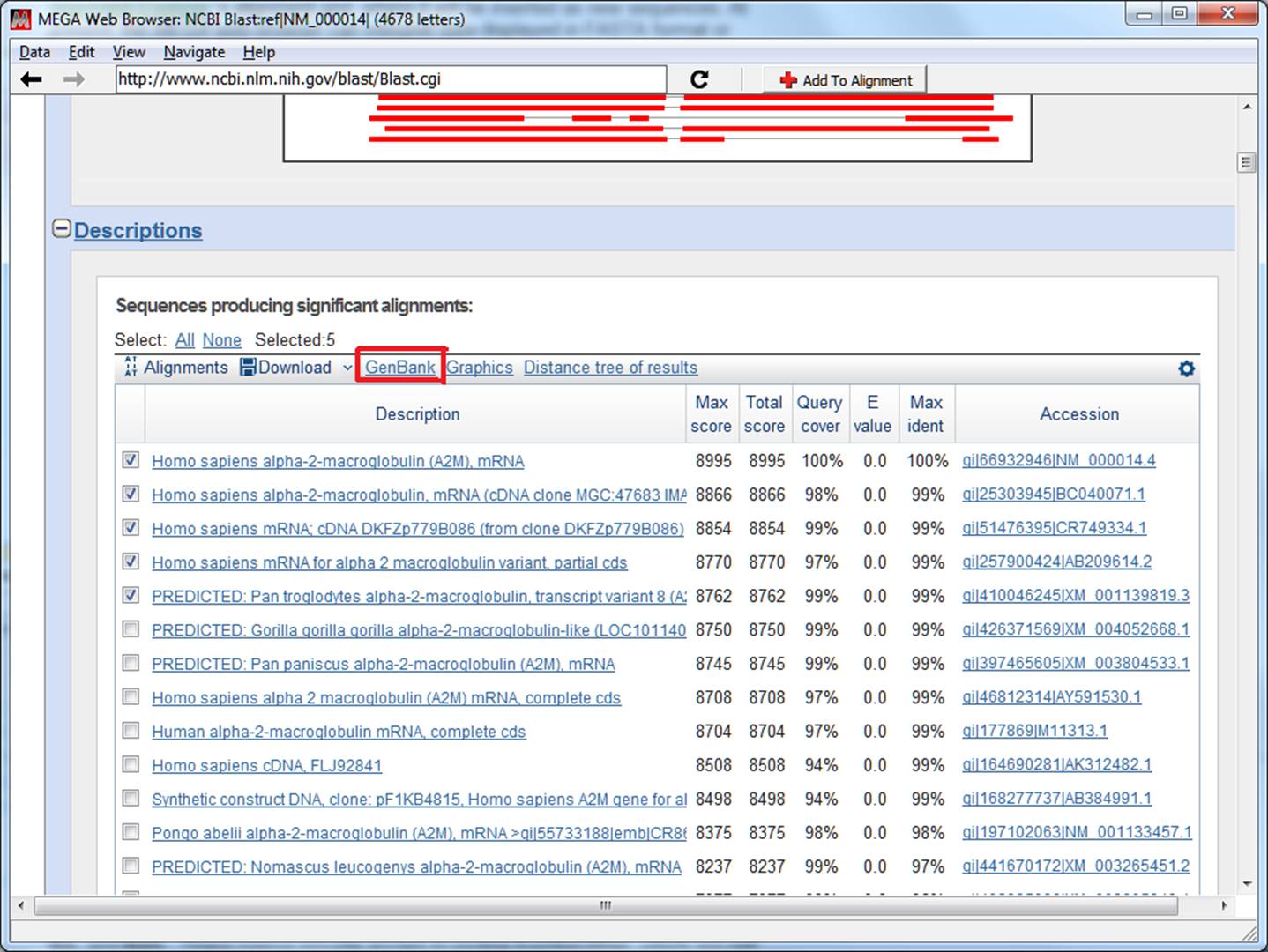Image resolution: width=1268 pixels, height=952 pixels.
Task: Click the Add To Alignment button
Action: pos(846,80)
